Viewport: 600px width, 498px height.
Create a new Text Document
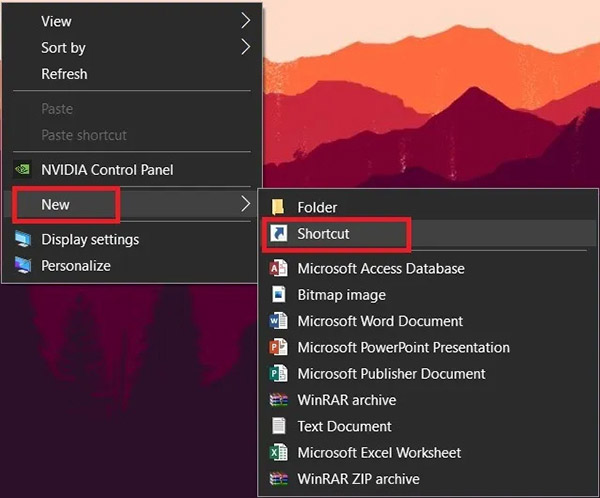pyautogui.click(x=428, y=426)
